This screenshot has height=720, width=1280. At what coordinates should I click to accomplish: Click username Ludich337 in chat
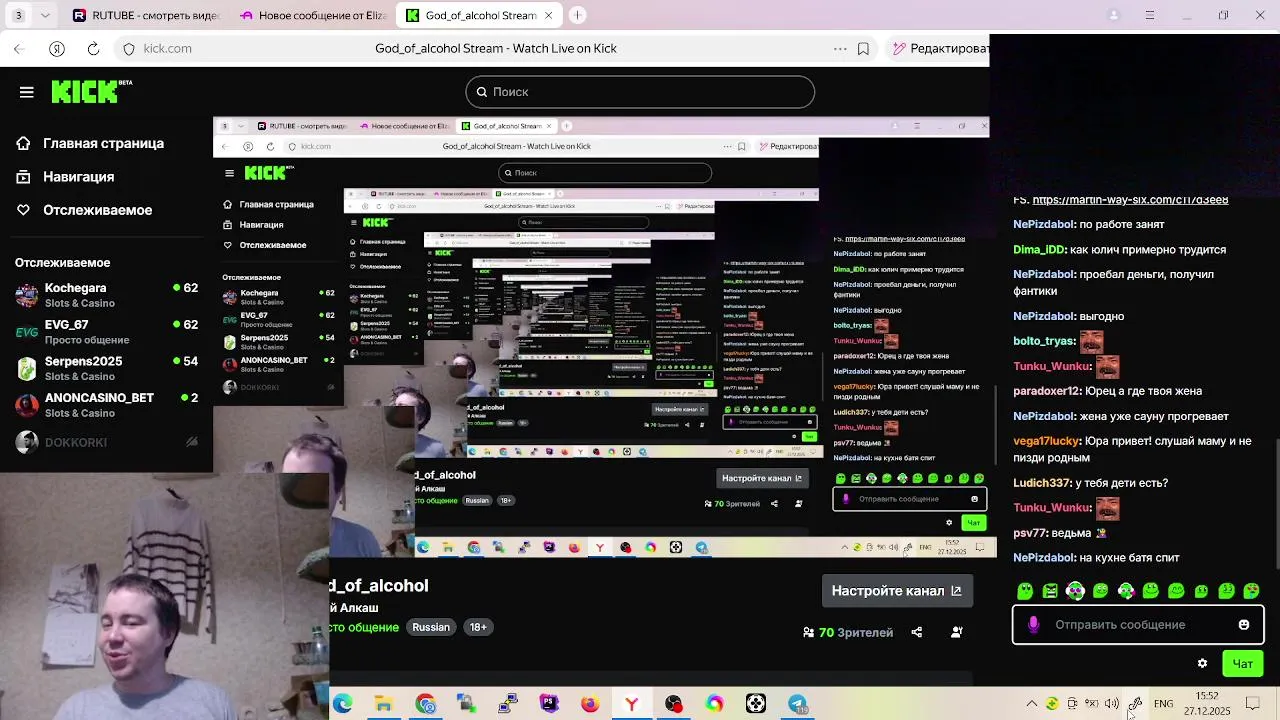click(1041, 483)
